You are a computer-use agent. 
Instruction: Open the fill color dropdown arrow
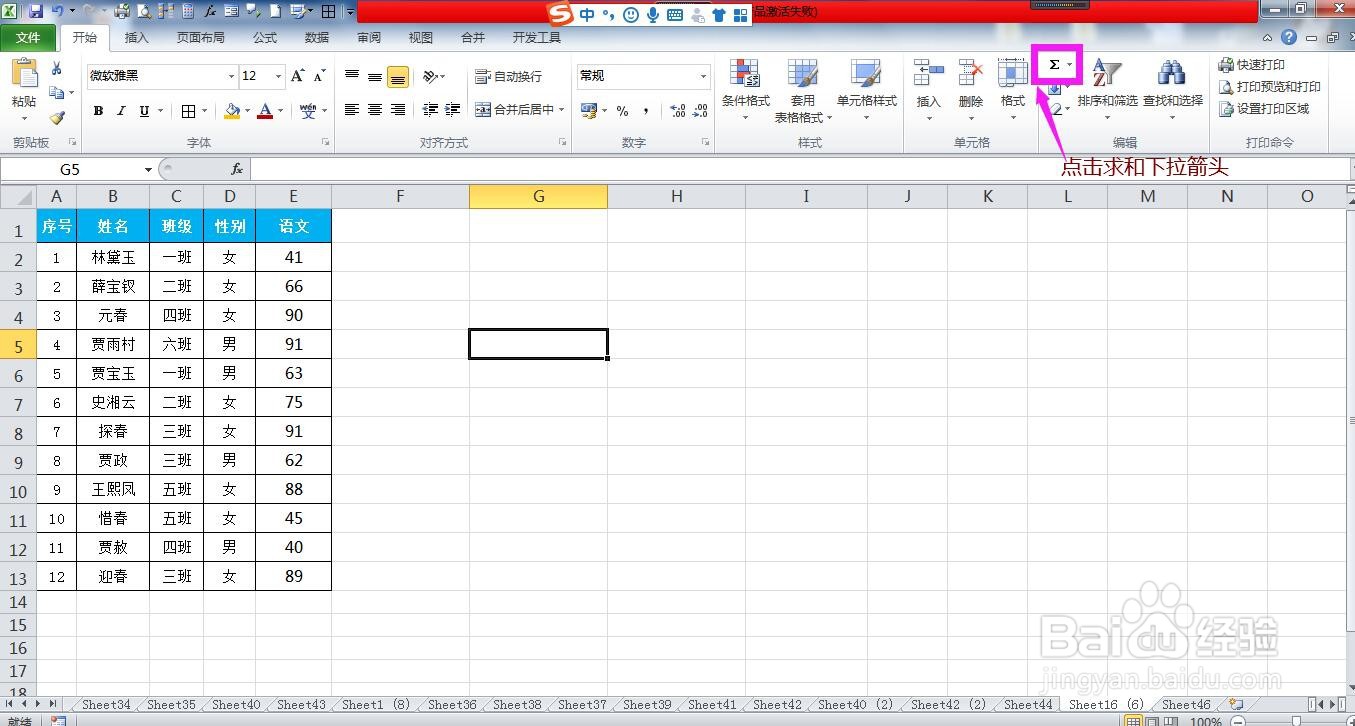pyautogui.click(x=248, y=111)
